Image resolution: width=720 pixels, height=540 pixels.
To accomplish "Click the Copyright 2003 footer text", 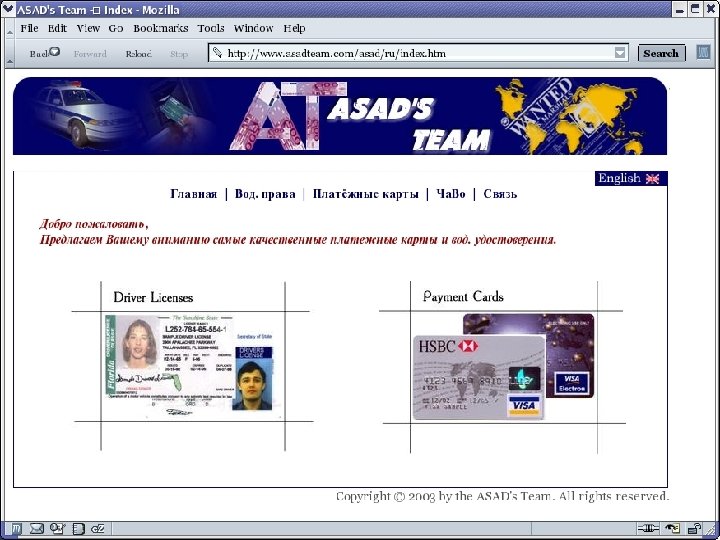I will pyautogui.click(x=502, y=496).
